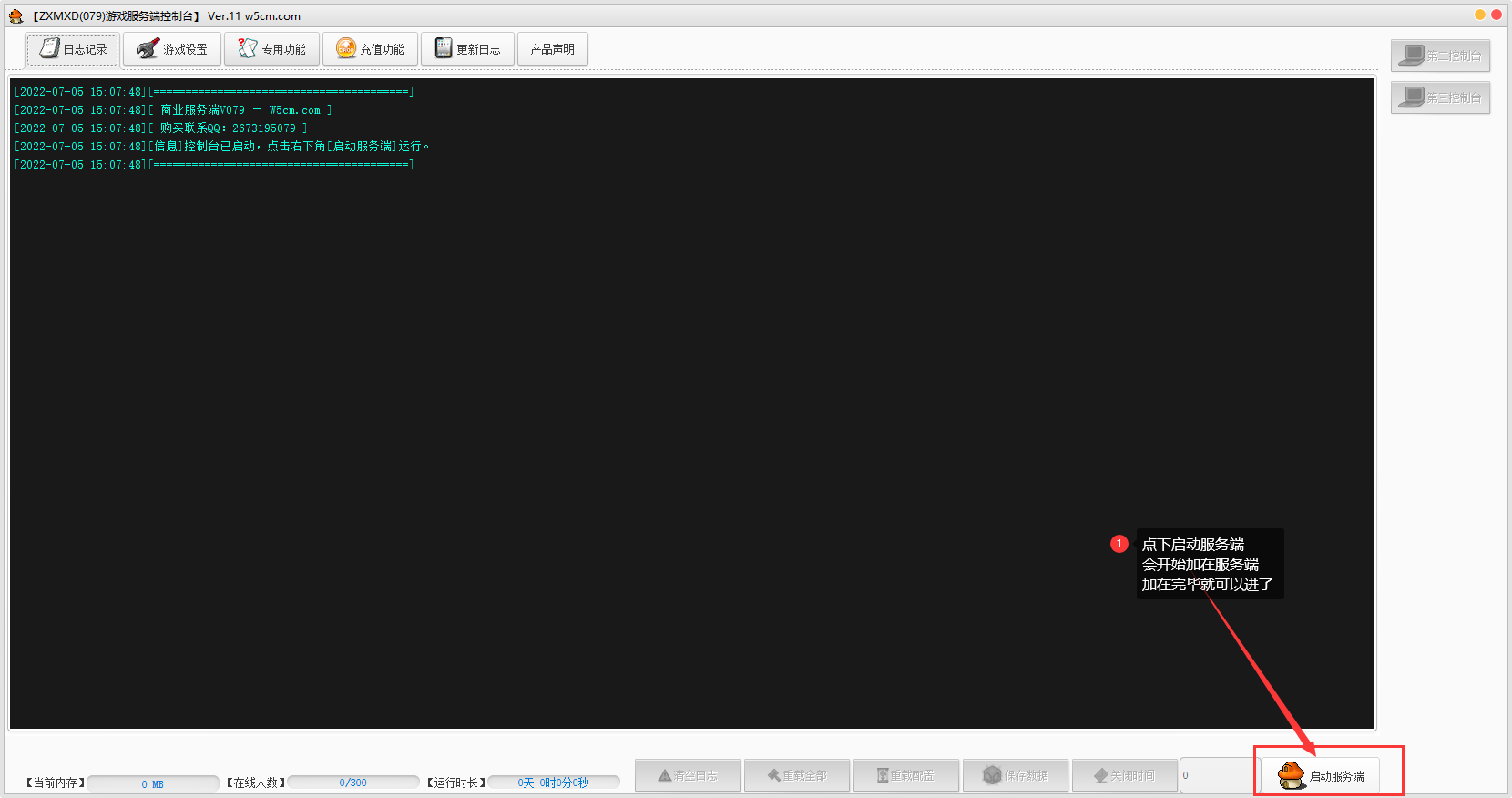Viewport: 1512px width, 798px height.
Task: Click the 保存数据 button
Action: point(1016,775)
